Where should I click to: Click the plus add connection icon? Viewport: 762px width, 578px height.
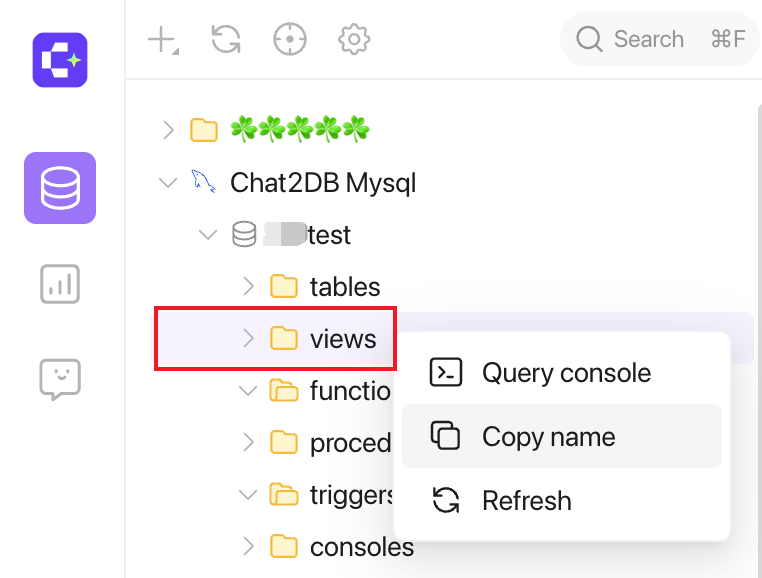tap(163, 39)
